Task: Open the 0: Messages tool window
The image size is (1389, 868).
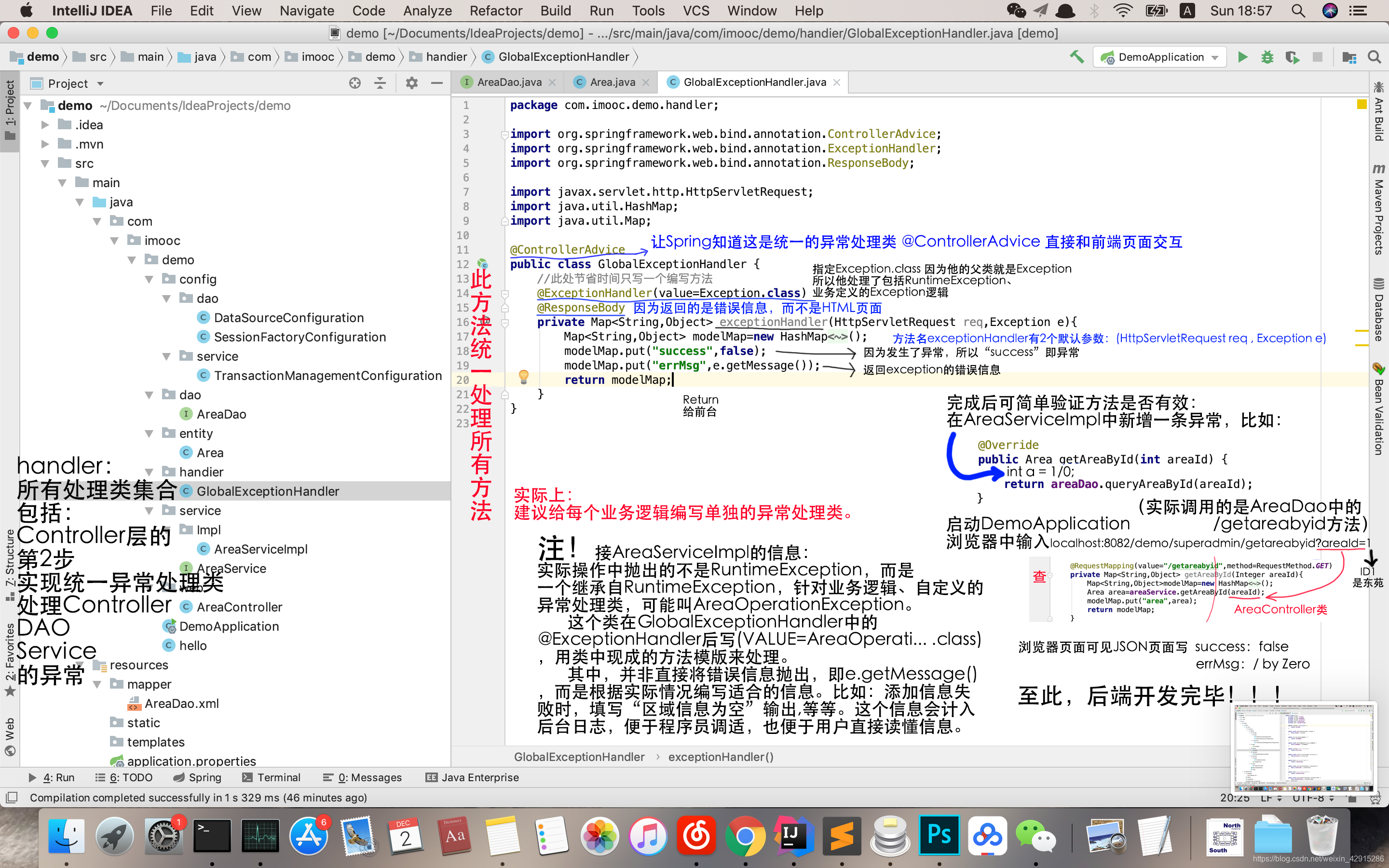Action: [x=362, y=777]
